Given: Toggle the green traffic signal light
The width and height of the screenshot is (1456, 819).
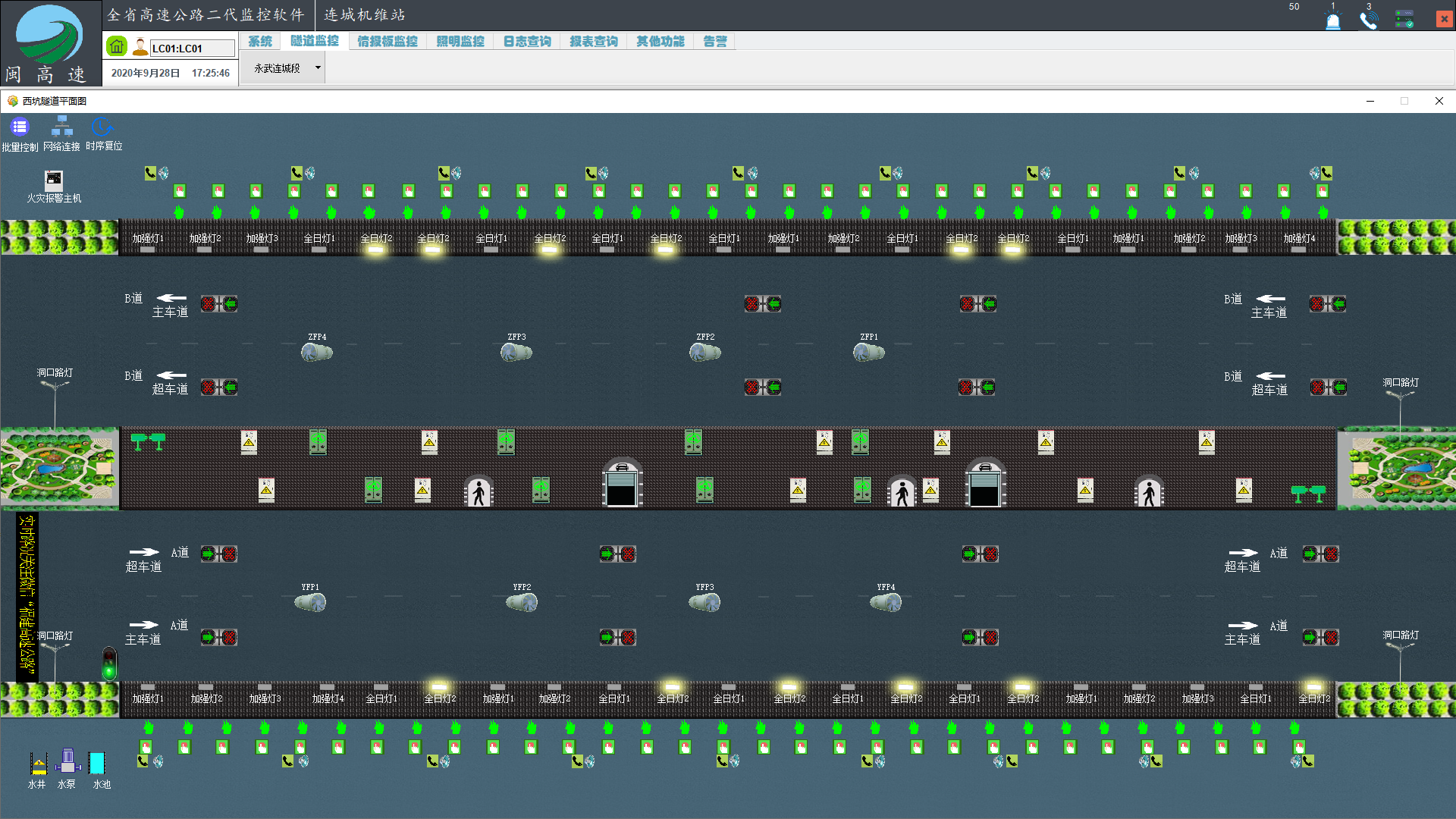Looking at the screenshot, I should click(110, 664).
